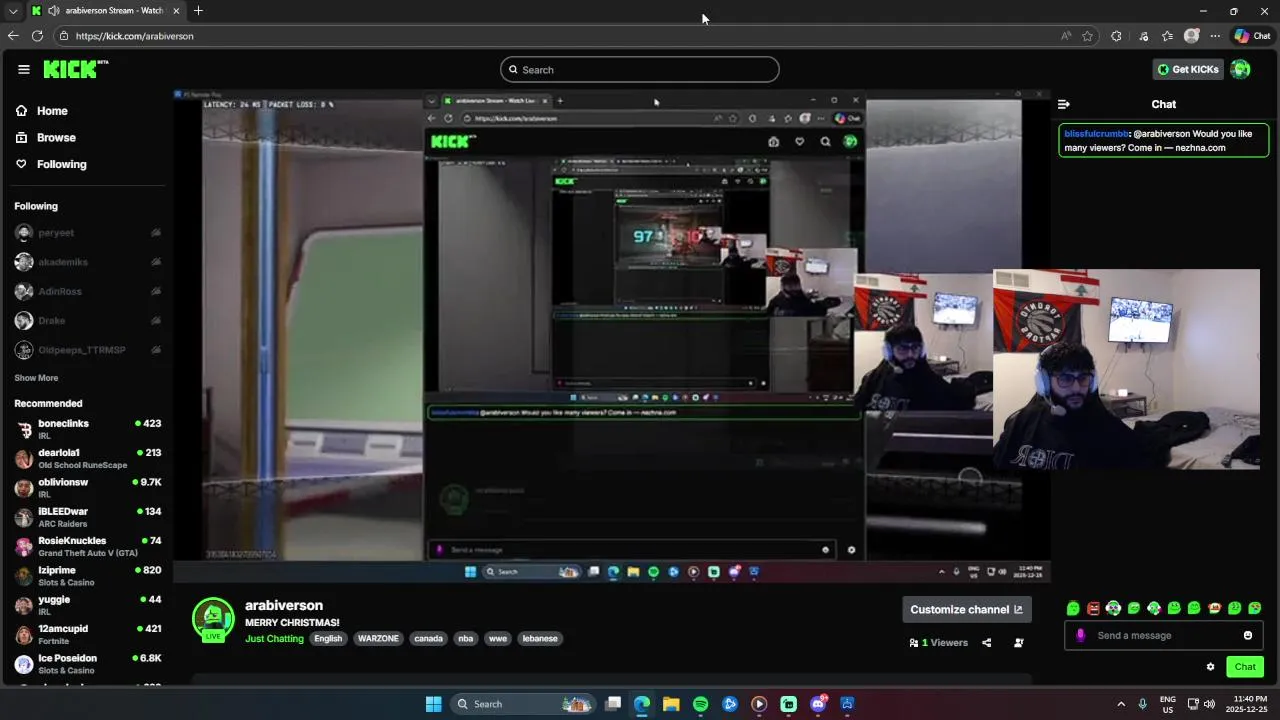The image size is (1280, 720).
Task: Open followed channel AdinRoss
Action: [x=87, y=291]
